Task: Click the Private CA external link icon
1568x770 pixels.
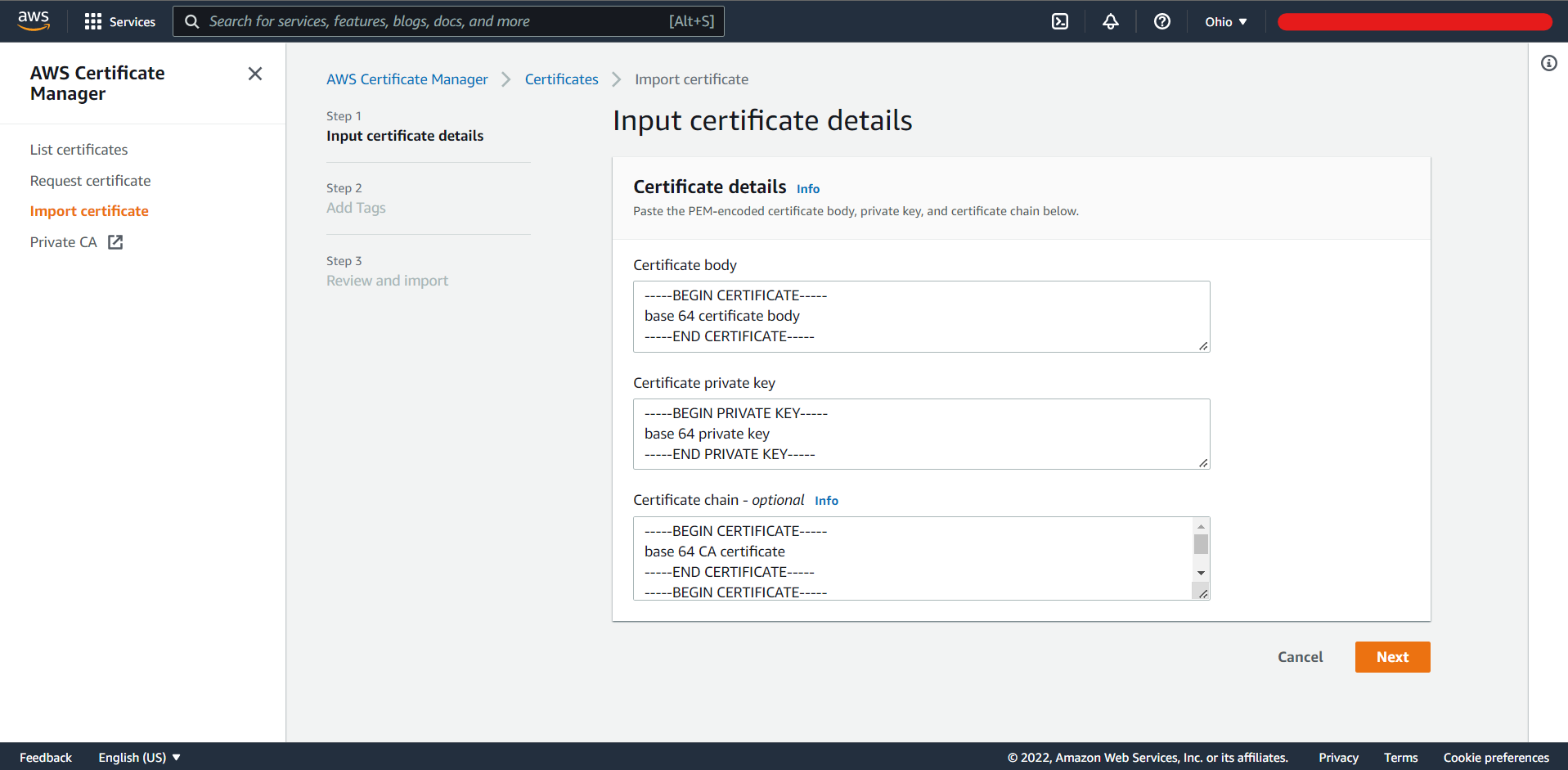Action: (x=115, y=242)
